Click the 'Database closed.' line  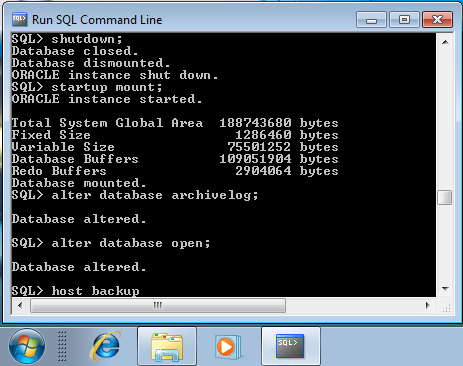[x=75, y=51]
